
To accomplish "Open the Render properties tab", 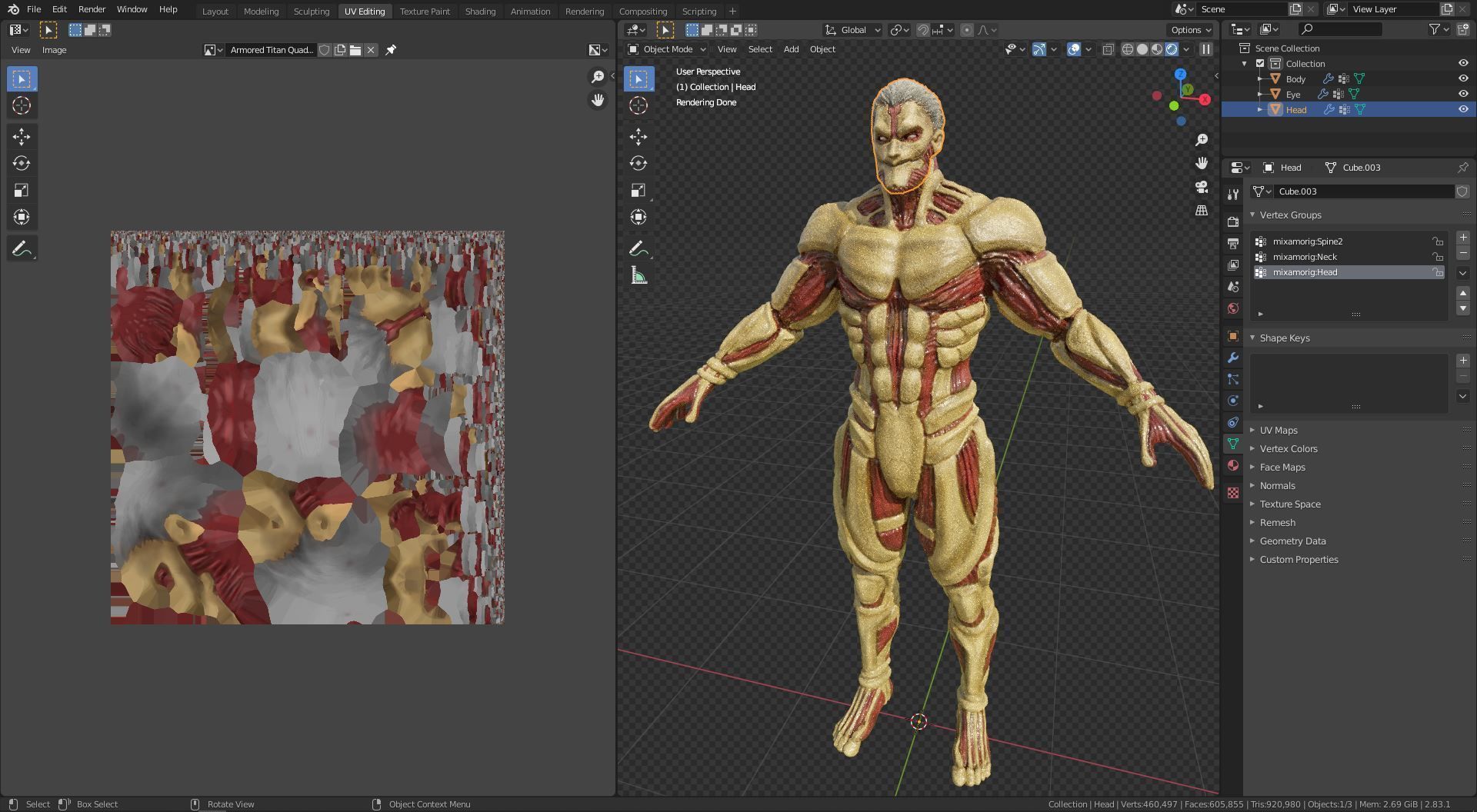I will [1233, 222].
